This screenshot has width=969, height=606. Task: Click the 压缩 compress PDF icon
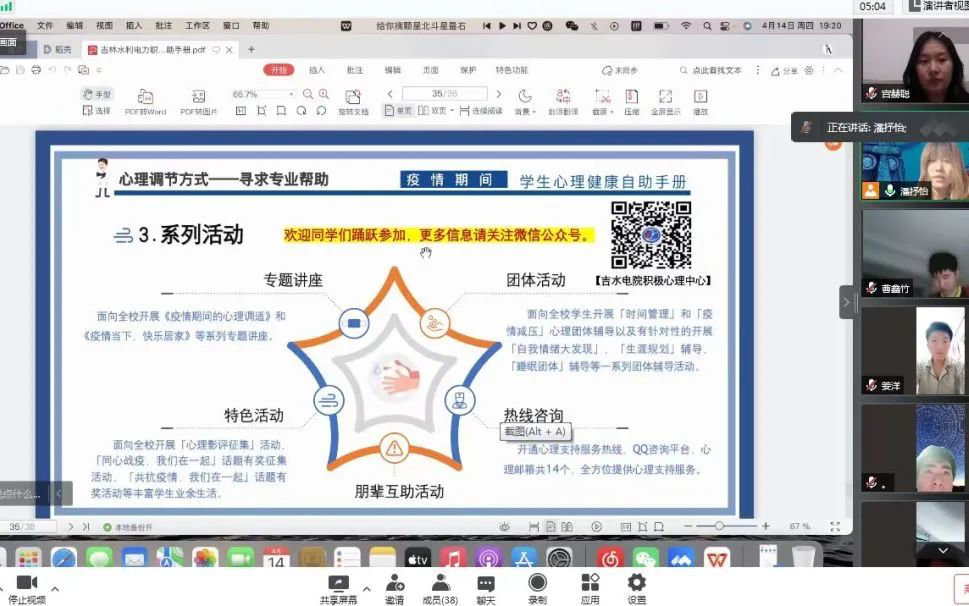(x=631, y=96)
